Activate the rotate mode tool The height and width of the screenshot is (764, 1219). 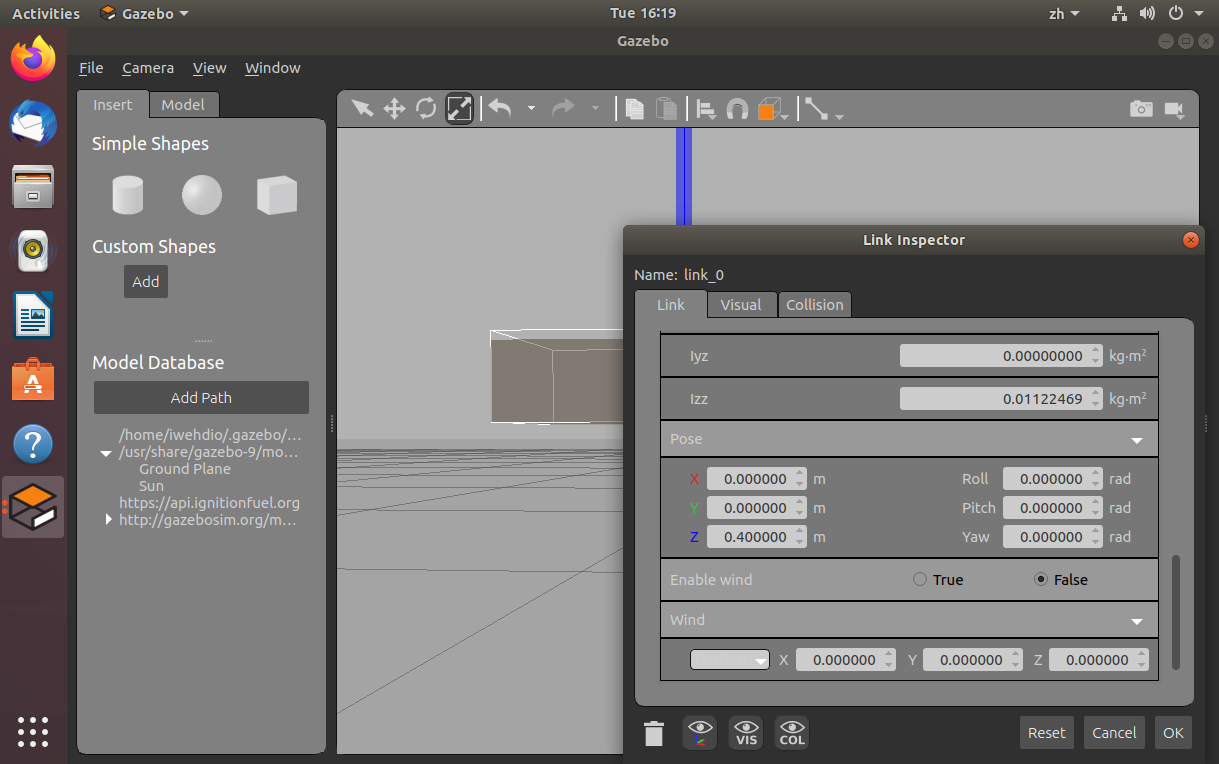(426, 108)
